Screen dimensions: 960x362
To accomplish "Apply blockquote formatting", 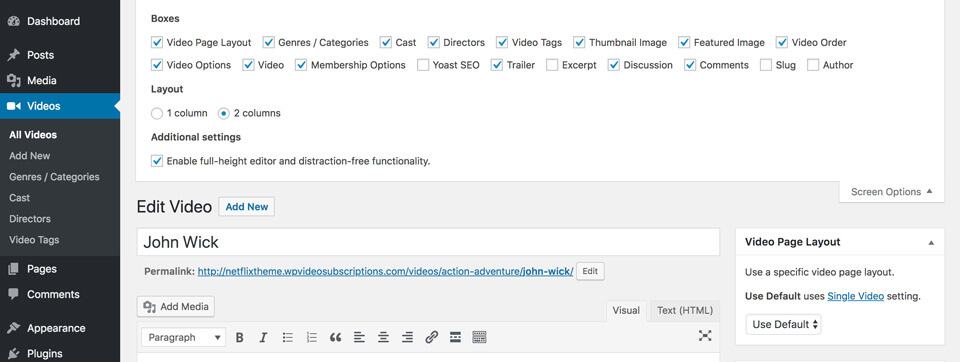I will [336, 337].
